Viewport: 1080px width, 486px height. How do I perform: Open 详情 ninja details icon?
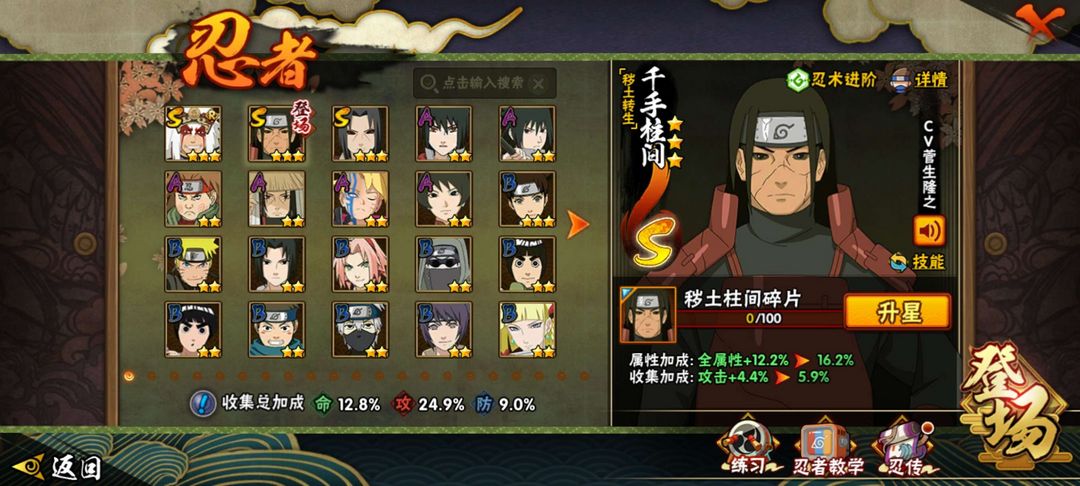902,80
